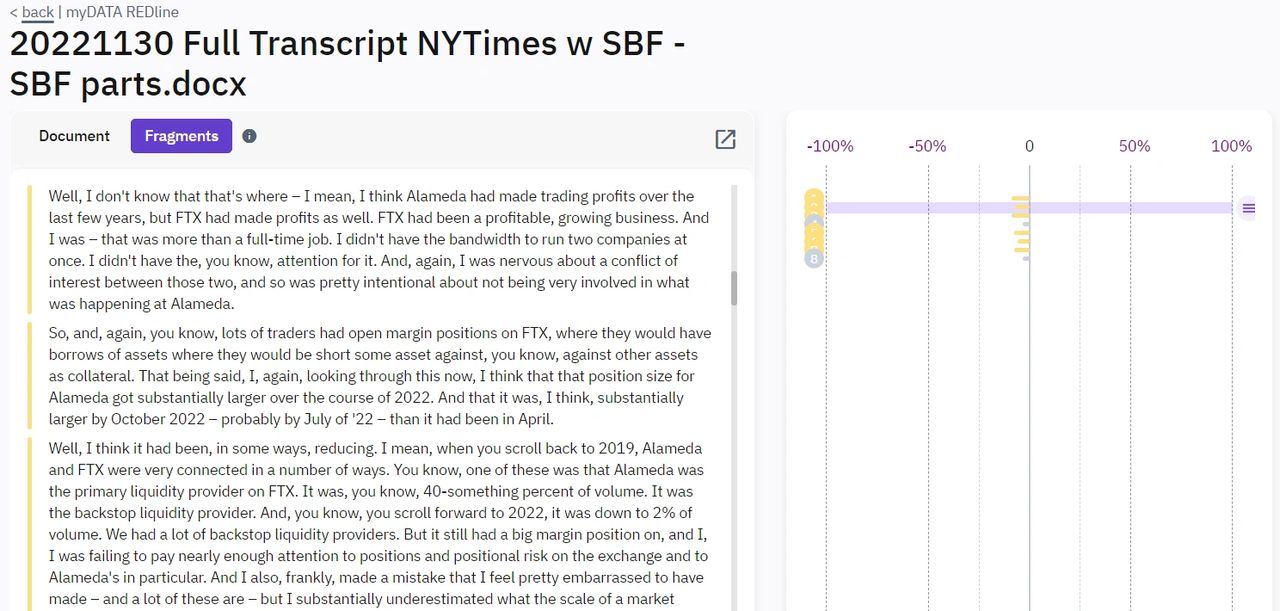
Task: Click fragment starting 'Well, I don't know'
Action: pos(380,250)
